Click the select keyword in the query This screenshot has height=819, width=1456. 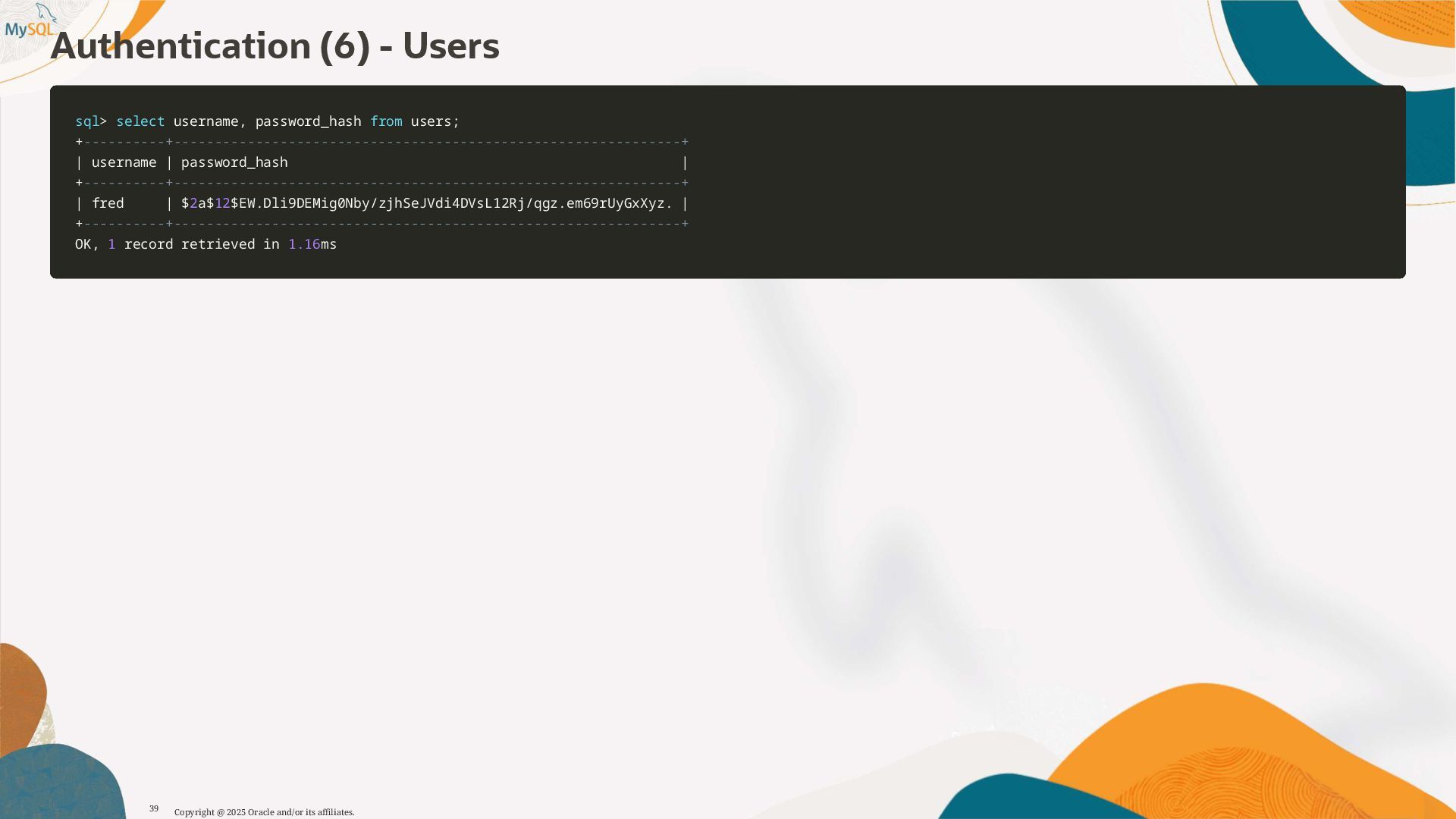pyautogui.click(x=140, y=121)
